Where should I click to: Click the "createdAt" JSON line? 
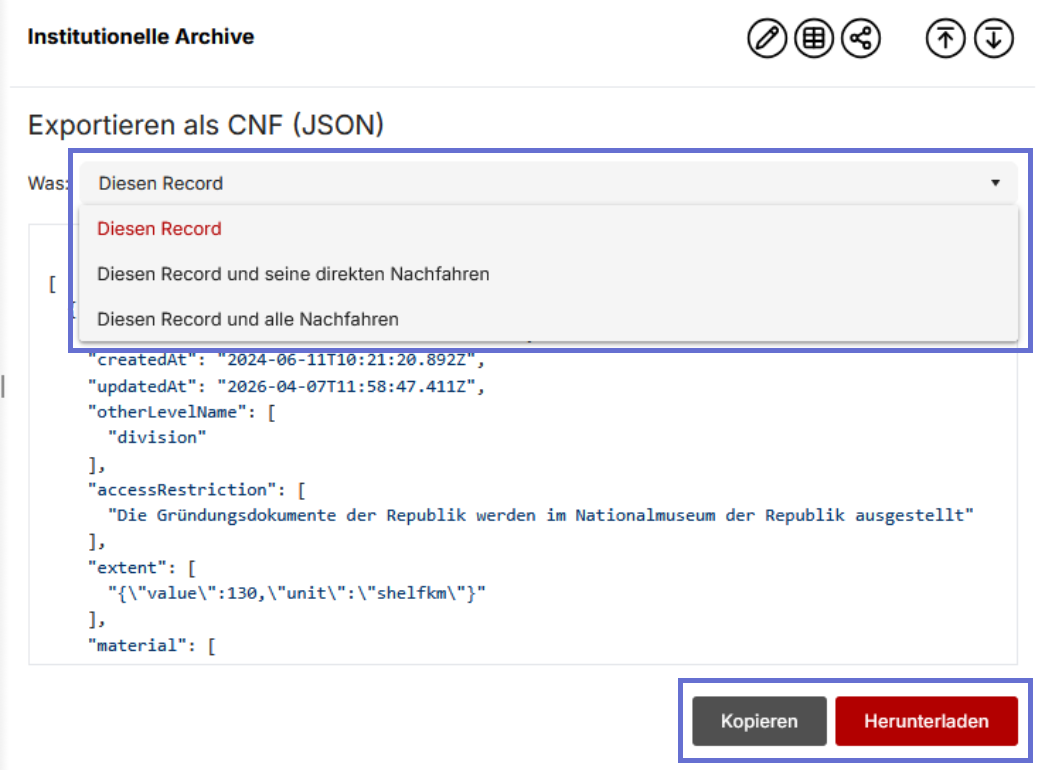click(287, 360)
